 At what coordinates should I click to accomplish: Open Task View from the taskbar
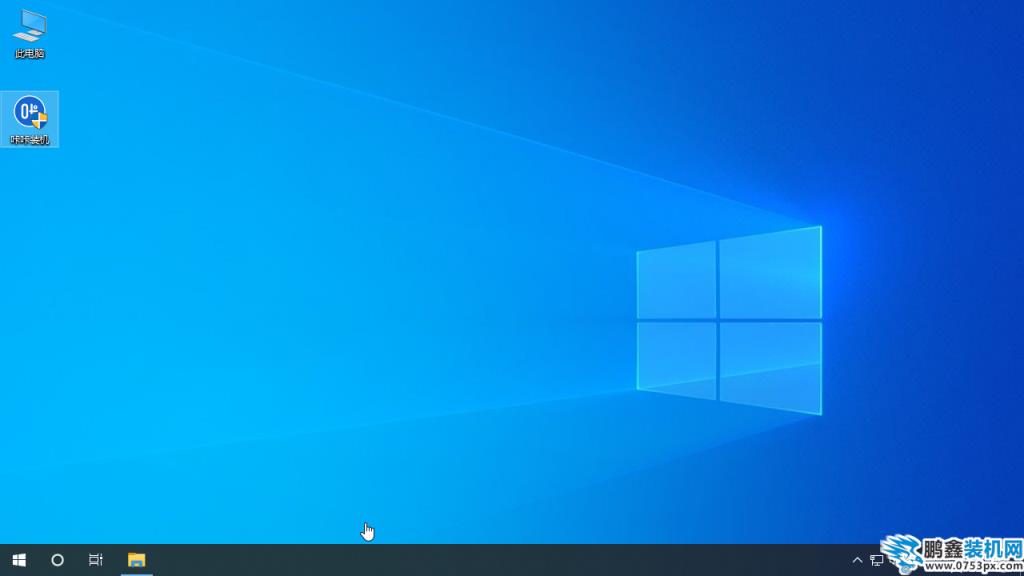pyautogui.click(x=96, y=560)
